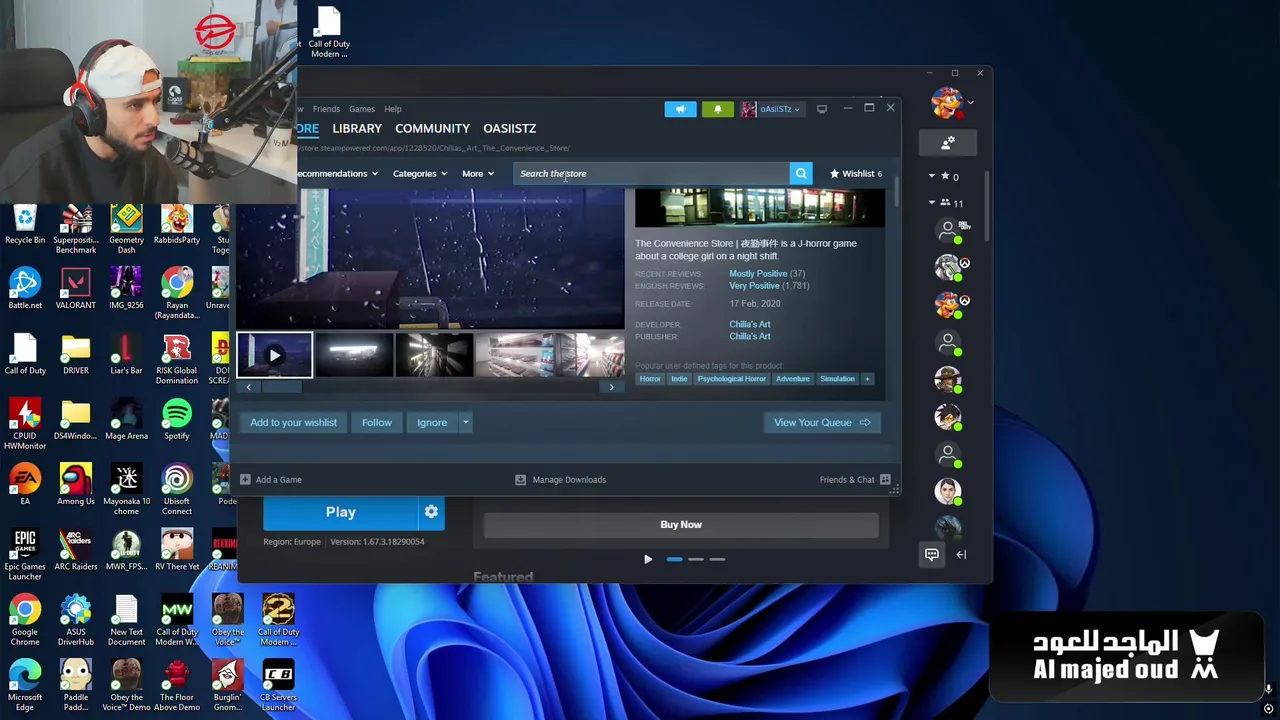Click the Buy now button in launcher

pos(681,525)
